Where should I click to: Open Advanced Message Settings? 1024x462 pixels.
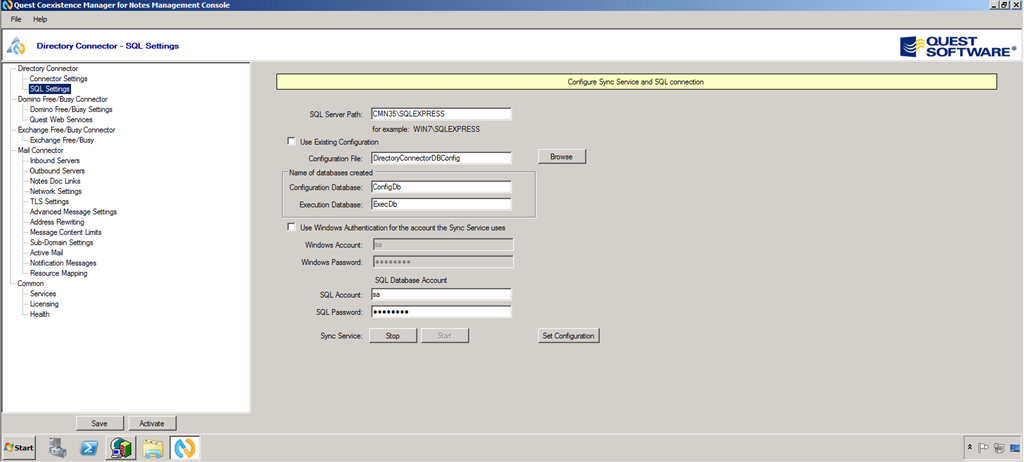(73, 212)
